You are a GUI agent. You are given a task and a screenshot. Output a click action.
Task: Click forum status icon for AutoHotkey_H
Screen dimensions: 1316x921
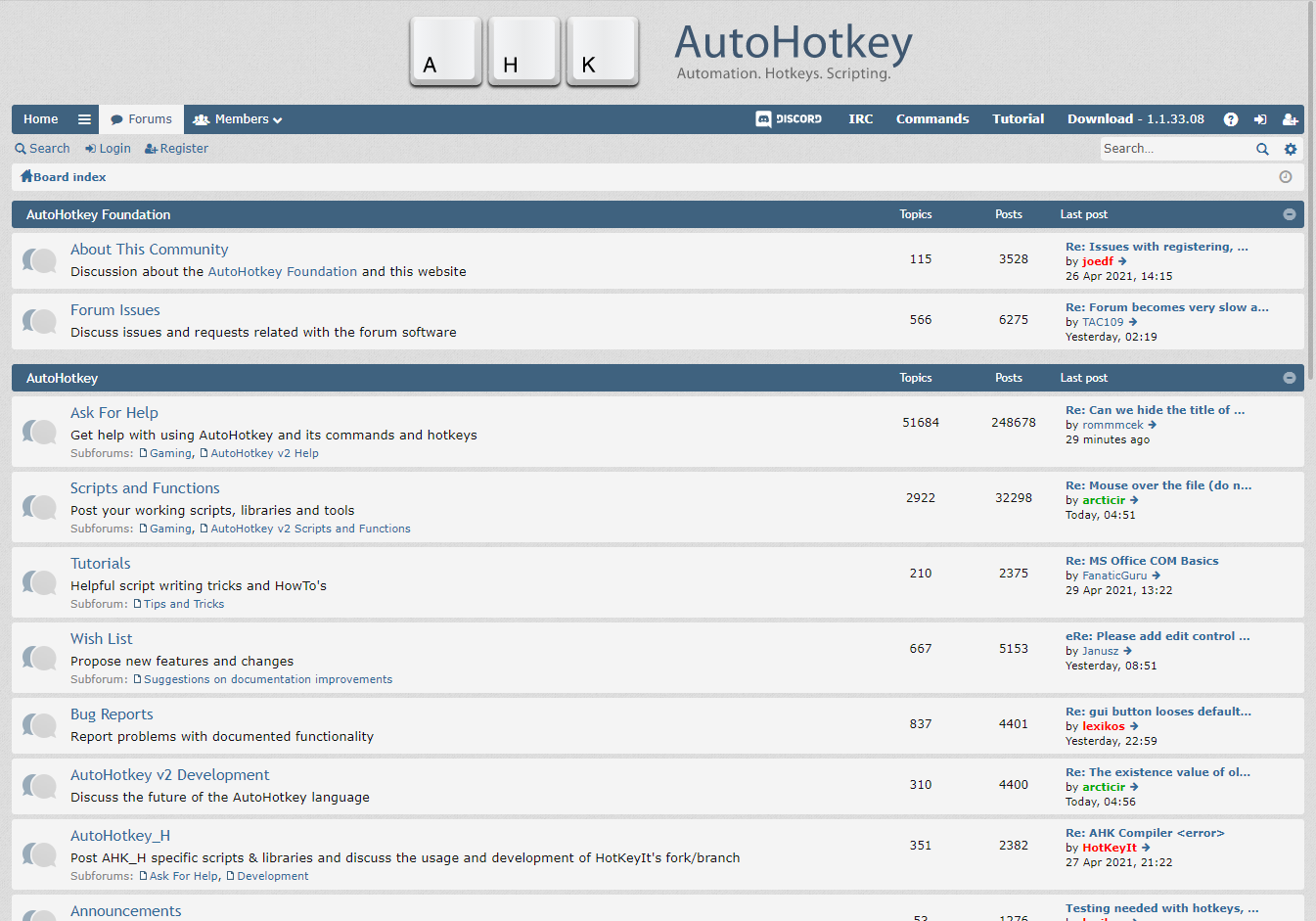(x=39, y=854)
